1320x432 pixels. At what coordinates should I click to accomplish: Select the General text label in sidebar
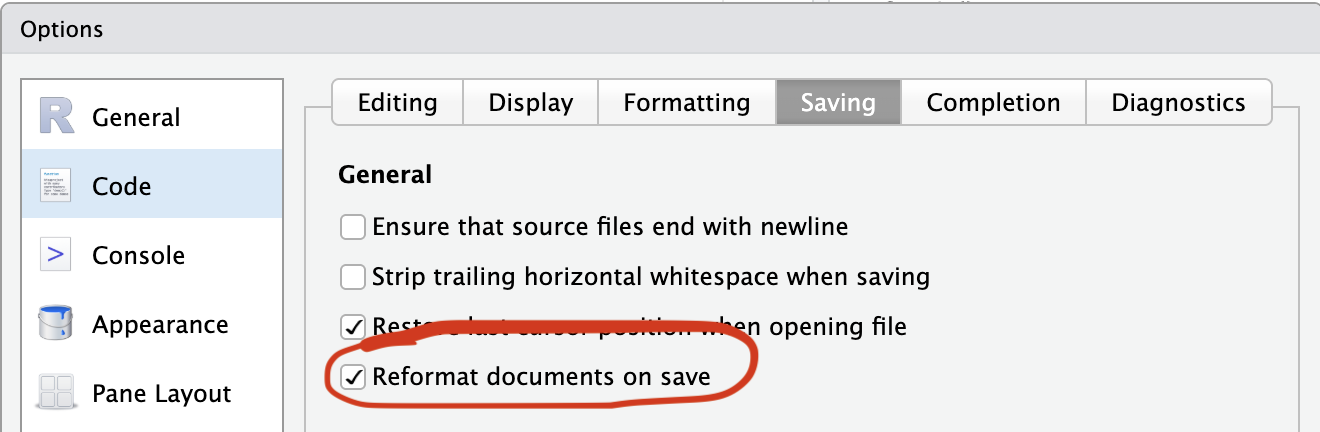136,117
